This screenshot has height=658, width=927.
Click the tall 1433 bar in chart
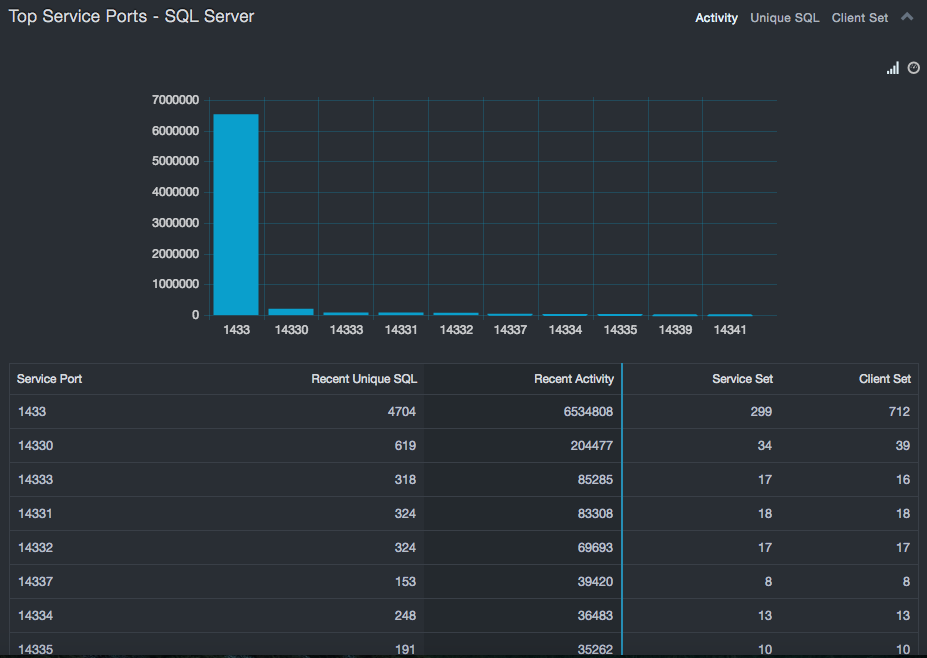[236, 214]
